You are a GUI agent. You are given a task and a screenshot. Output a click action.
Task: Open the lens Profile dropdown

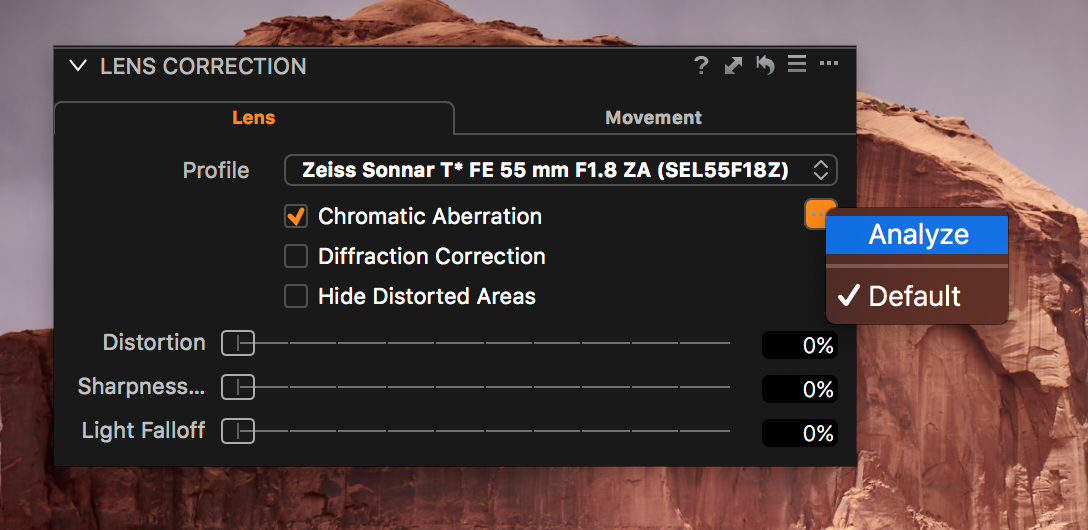561,170
